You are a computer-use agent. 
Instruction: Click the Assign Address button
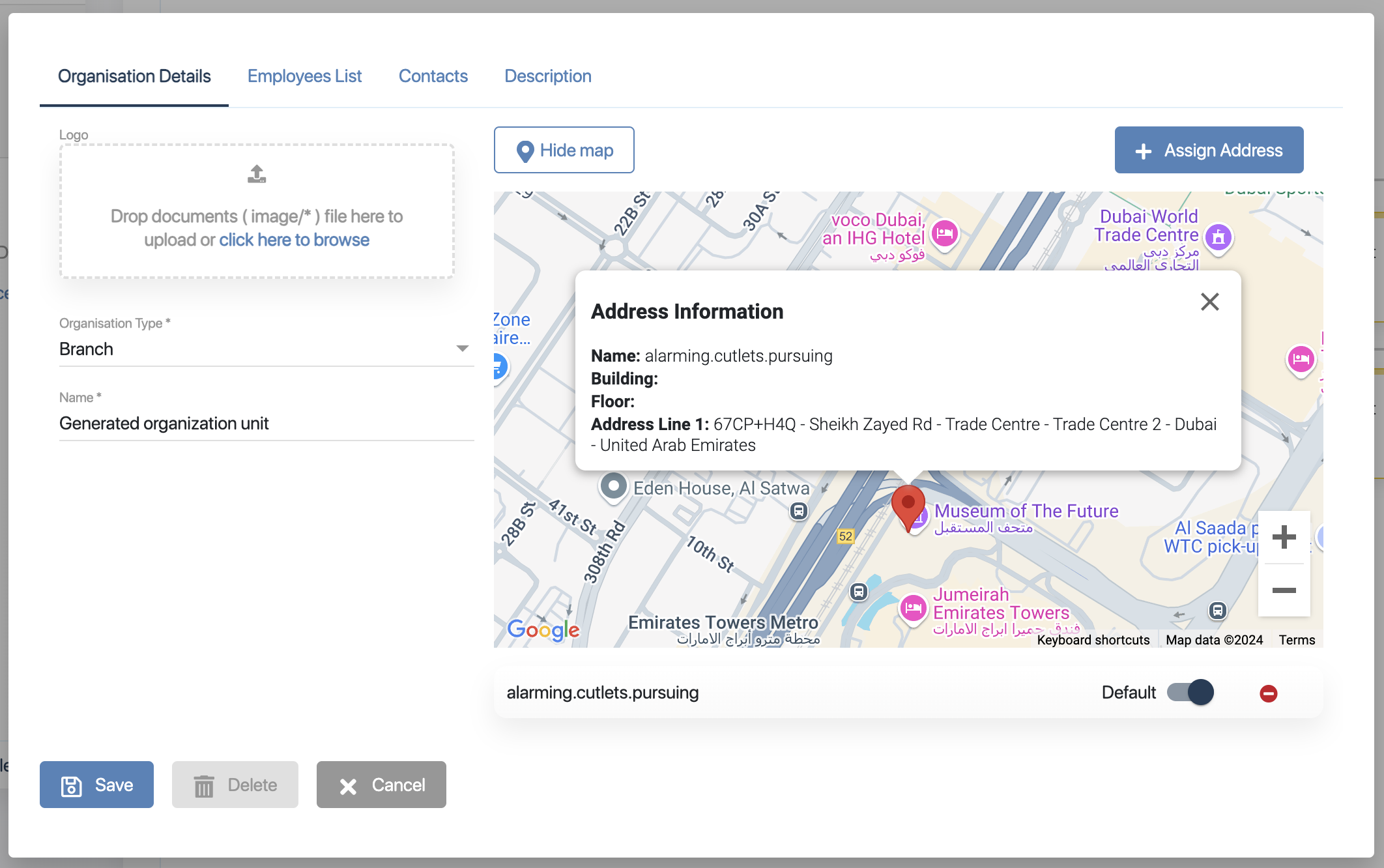click(1209, 150)
